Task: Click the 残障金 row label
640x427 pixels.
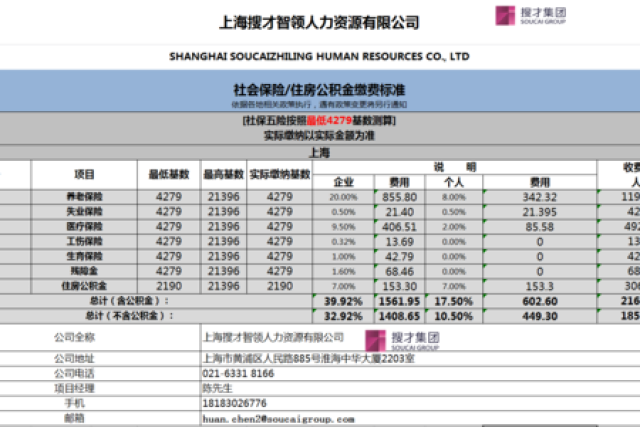Action: click(84, 271)
